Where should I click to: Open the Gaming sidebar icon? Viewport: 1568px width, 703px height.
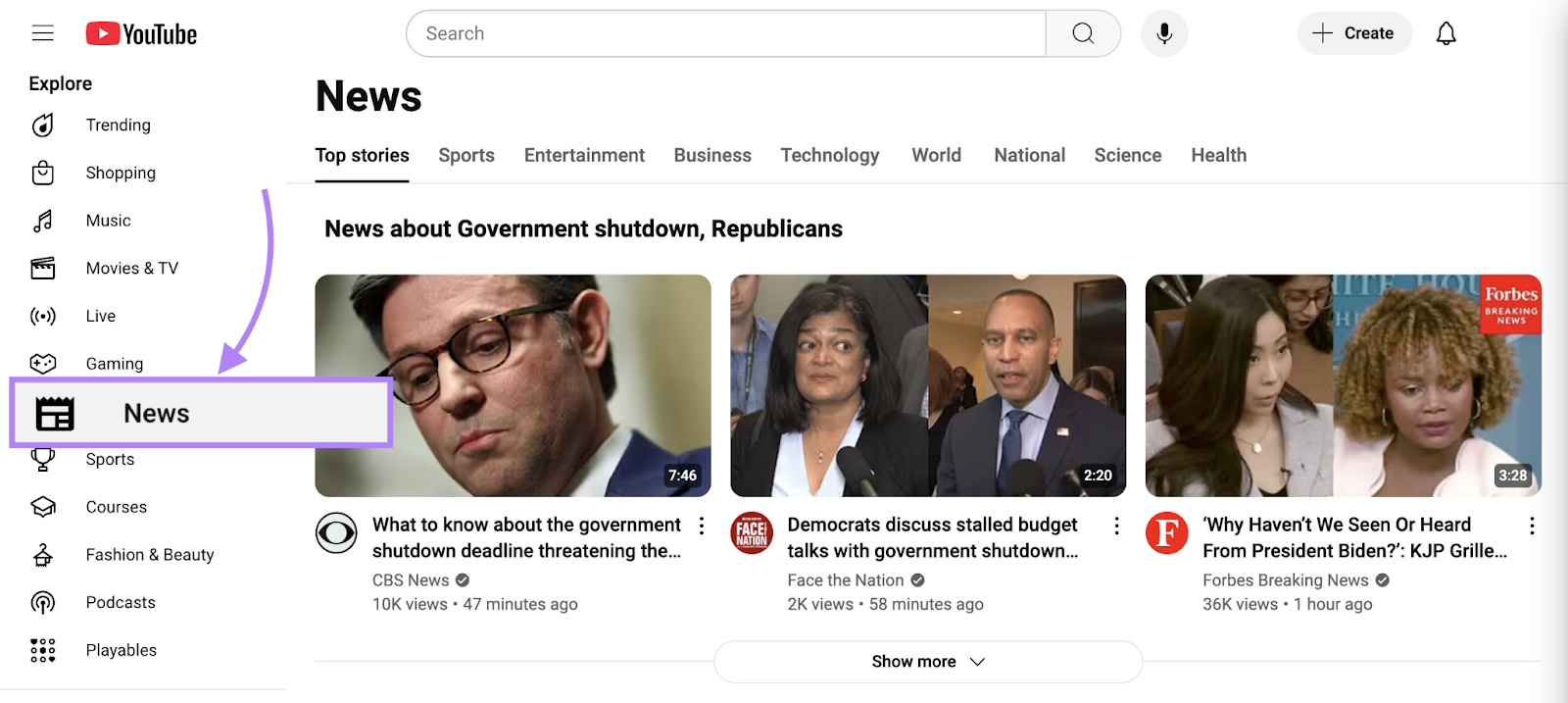coord(43,364)
